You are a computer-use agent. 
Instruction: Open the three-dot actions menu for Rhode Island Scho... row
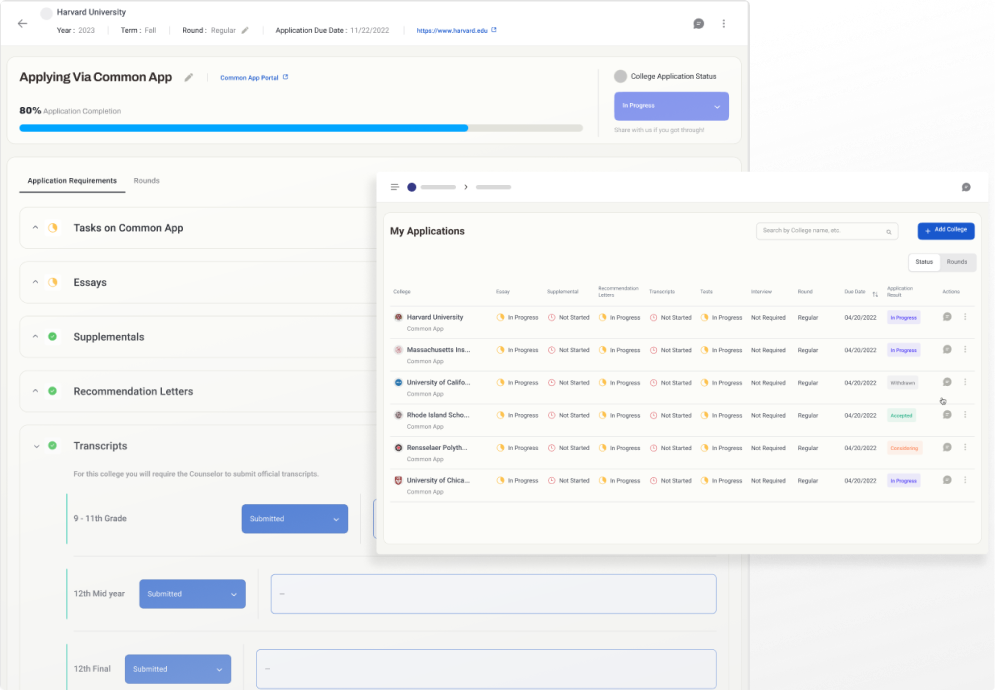[x=965, y=415]
